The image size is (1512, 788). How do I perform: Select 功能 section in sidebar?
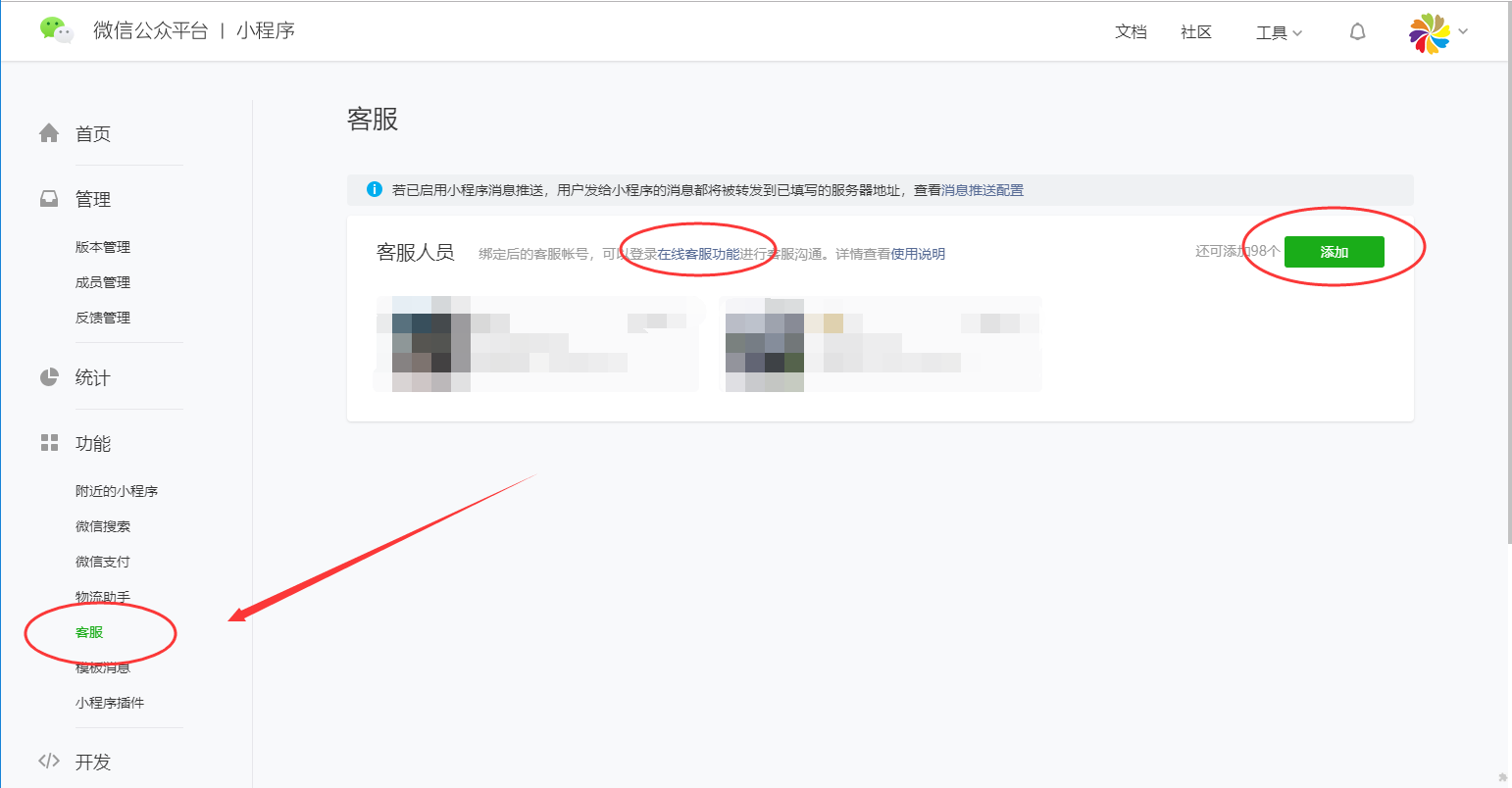coord(93,443)
